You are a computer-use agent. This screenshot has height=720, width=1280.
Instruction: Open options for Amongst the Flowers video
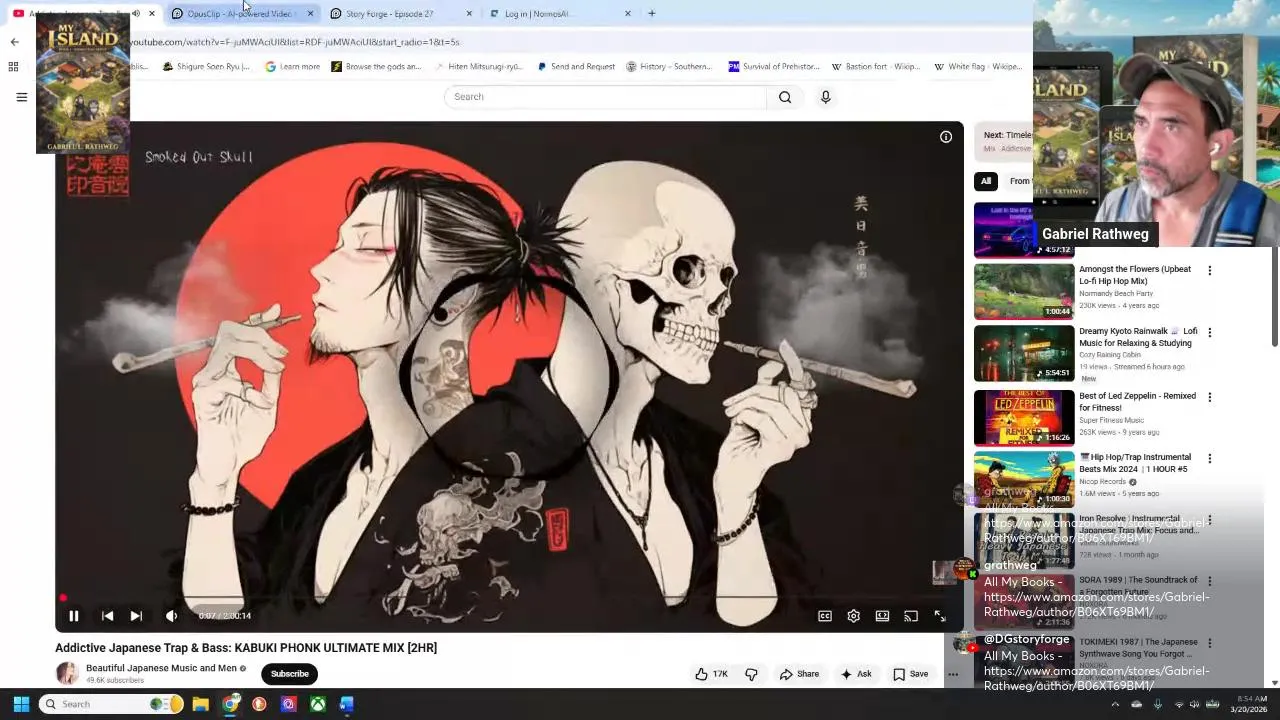[1210, 271]
